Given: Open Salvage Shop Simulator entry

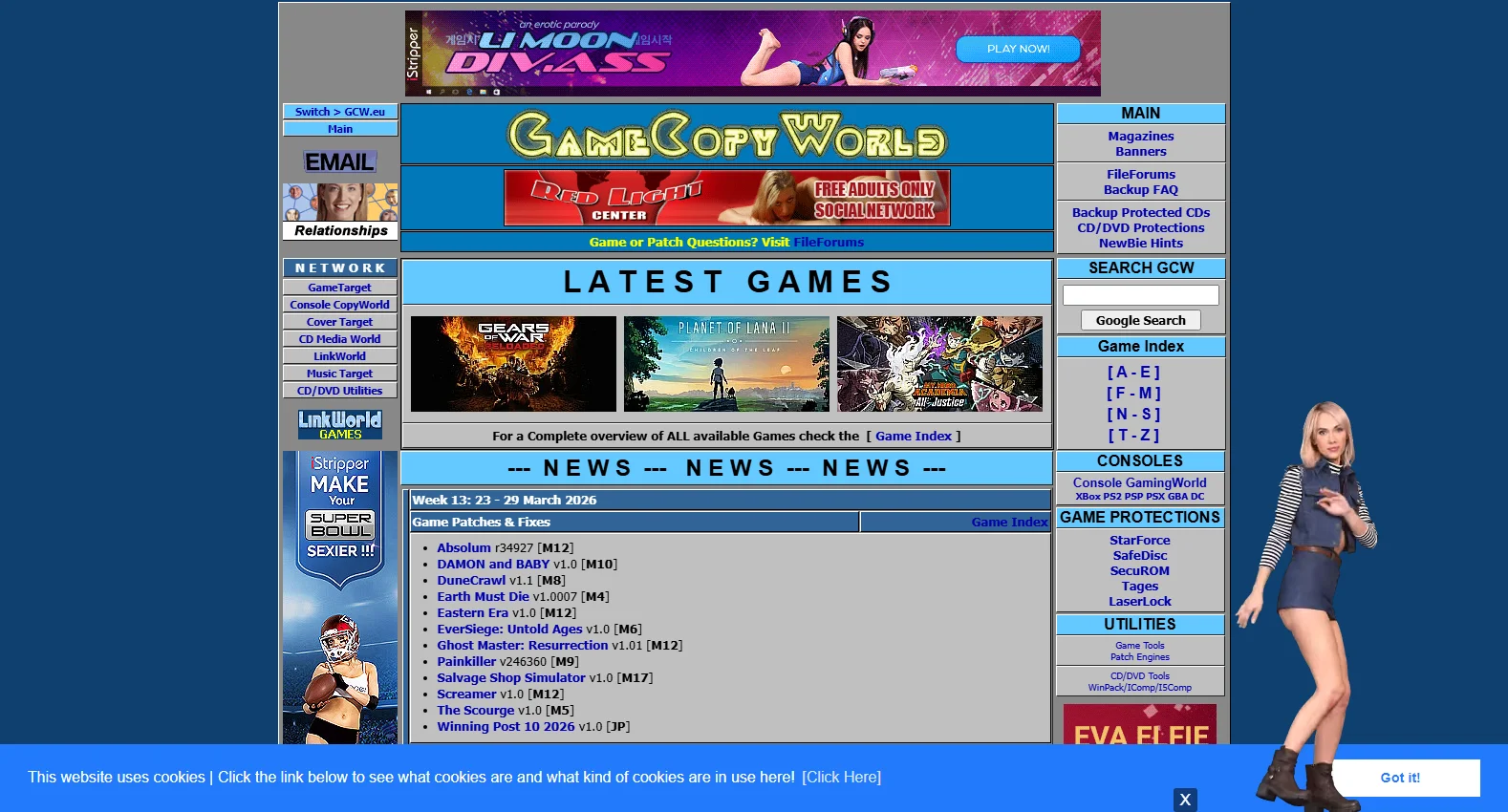Looking at the screenshot, I should click(511, 678).
